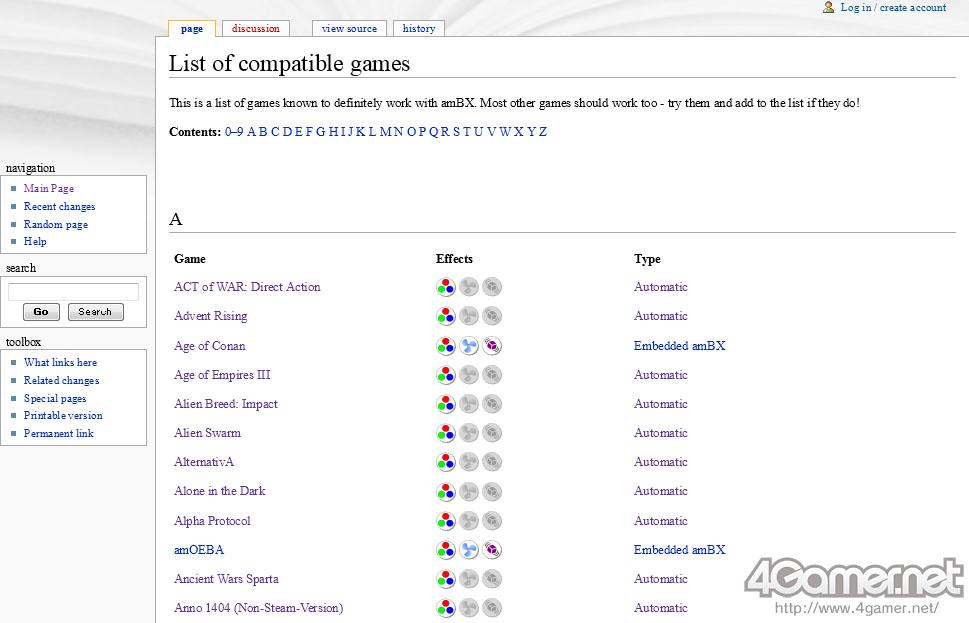Screen dimensions: 969x623
Task: Click the Automatic type for Alien Swarm
Action: click(x=661, y=433)
